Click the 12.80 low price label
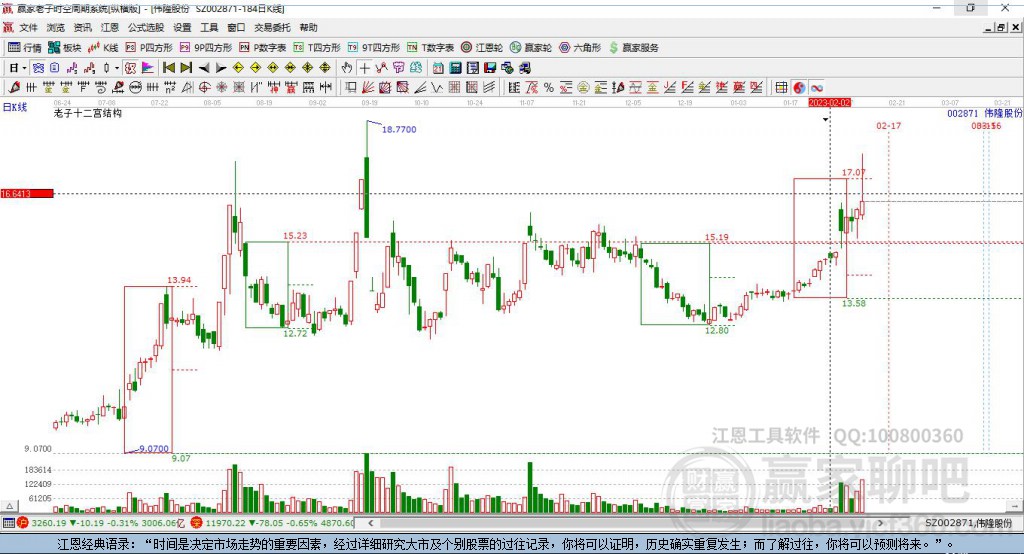 tap(716, 331)
